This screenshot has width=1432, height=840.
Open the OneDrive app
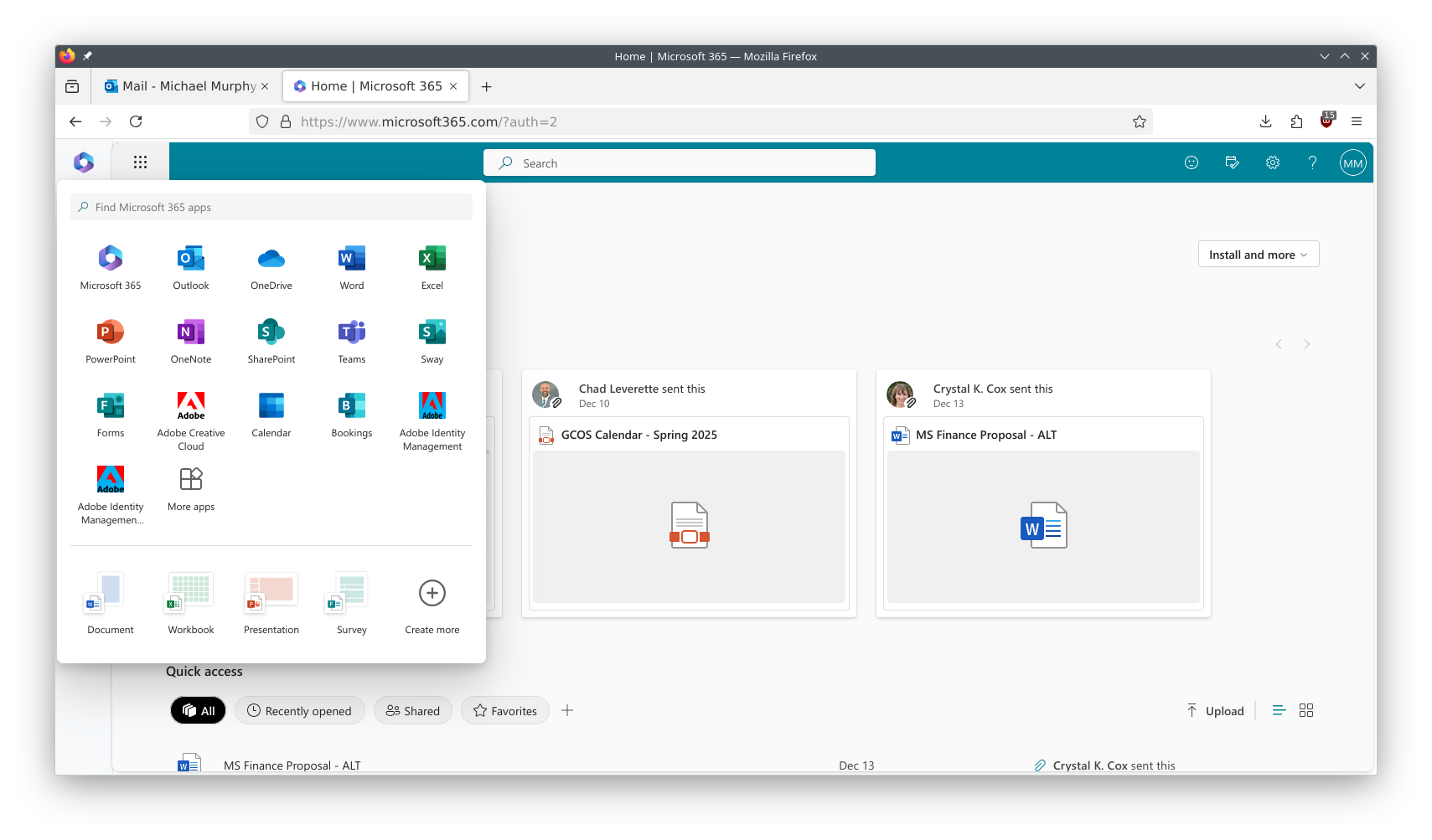coord(271,268)
